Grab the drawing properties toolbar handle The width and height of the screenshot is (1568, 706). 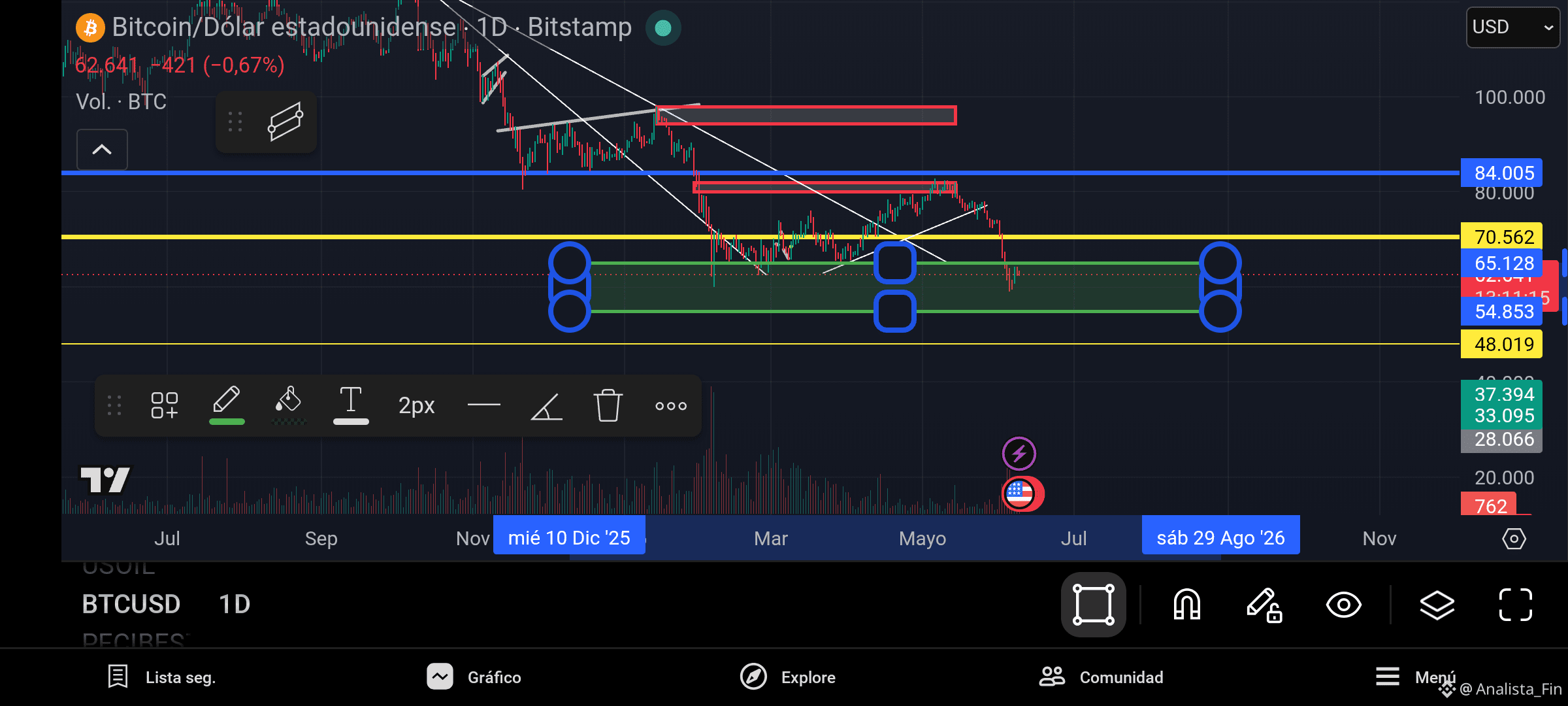pos(114,405)
